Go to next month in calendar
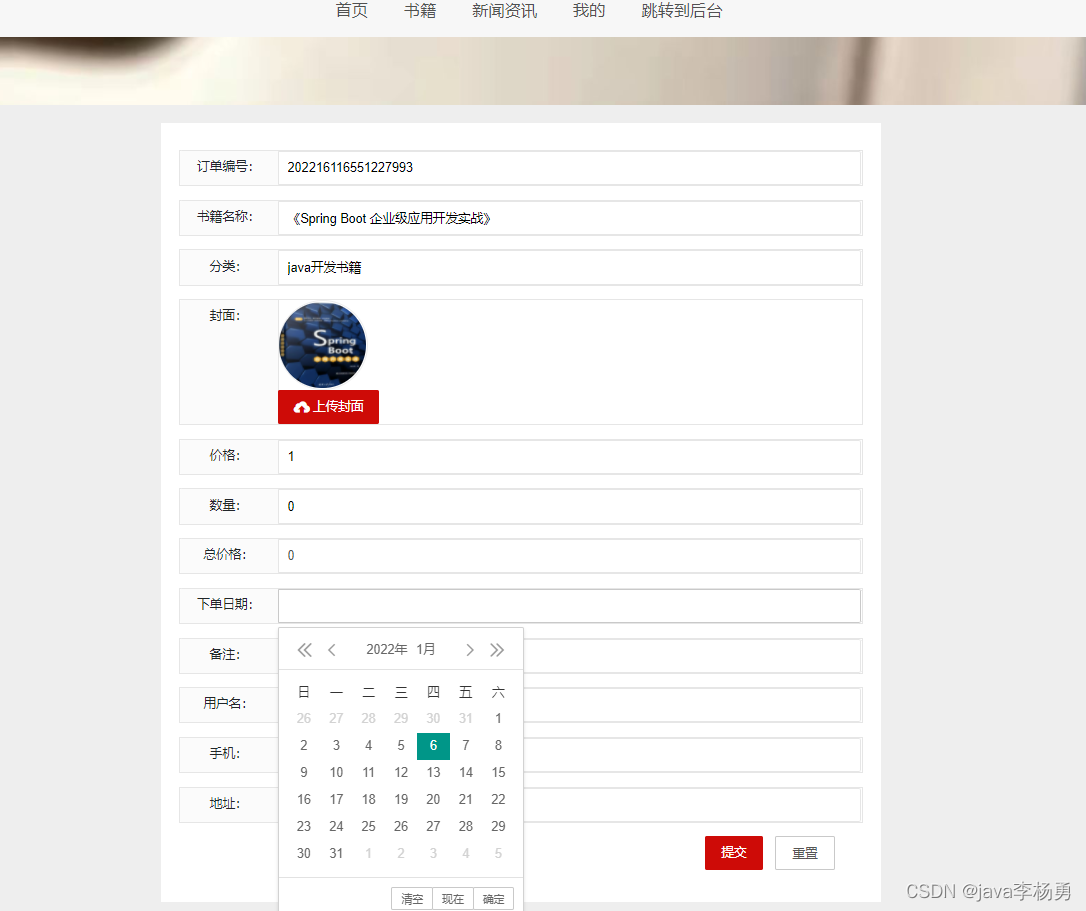Image resolution: width=1086 pixels, height=911 pixels. click(x=470, y=650)
